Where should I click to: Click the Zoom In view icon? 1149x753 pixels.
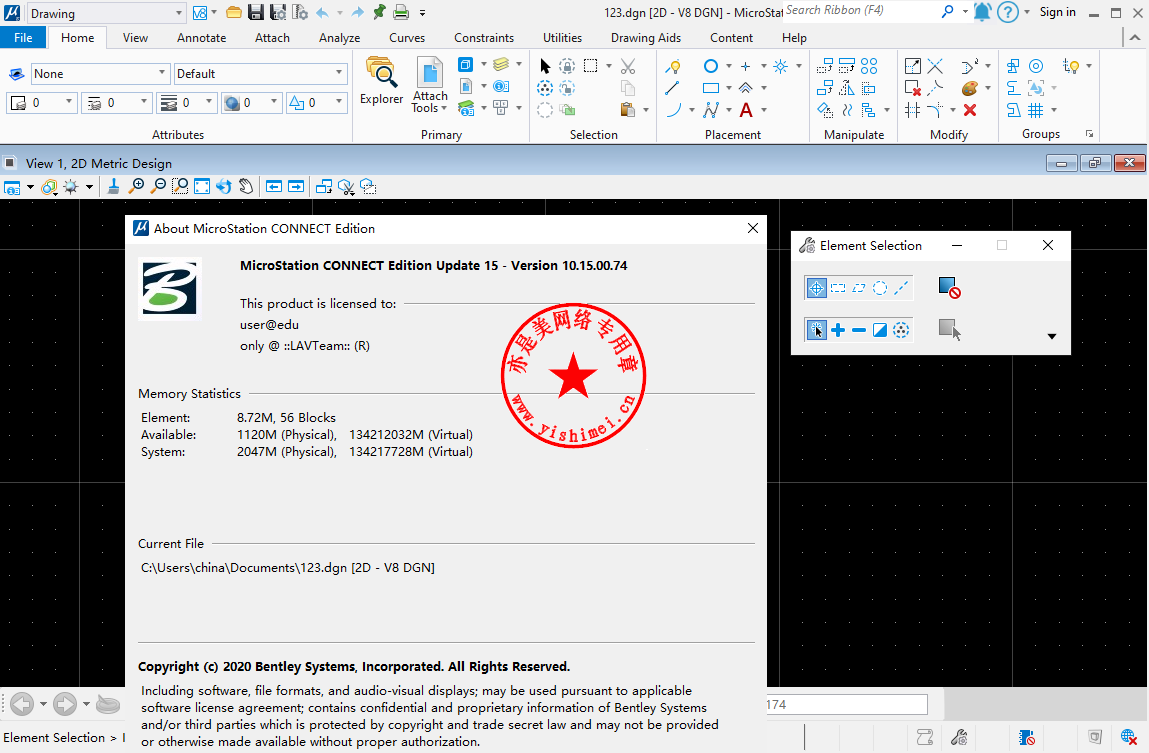[x=136, y=187]
